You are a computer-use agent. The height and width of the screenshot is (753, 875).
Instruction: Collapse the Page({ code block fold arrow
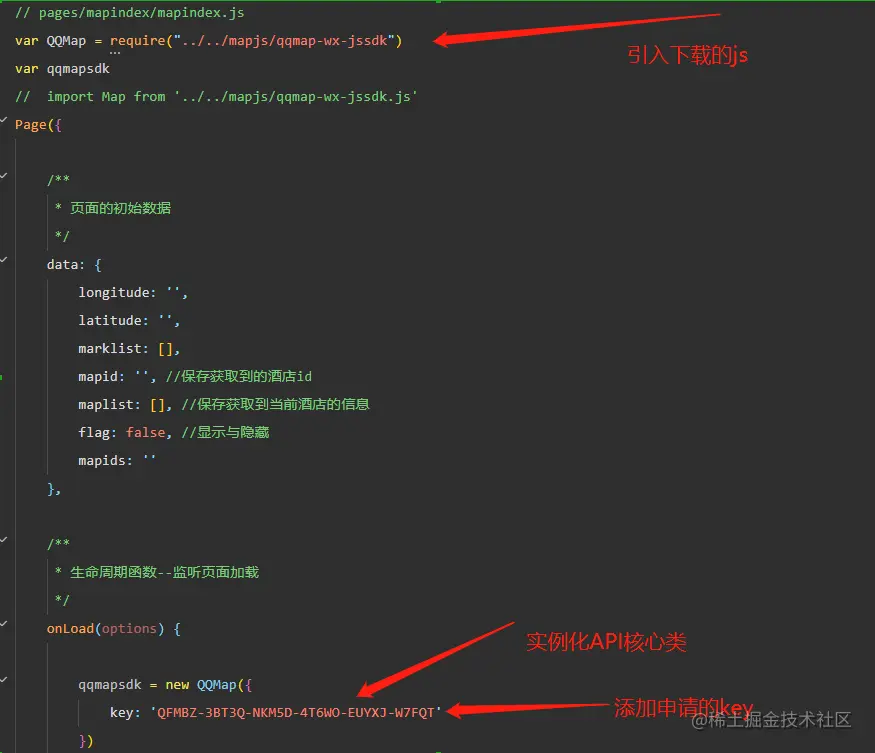coord(3,120)
